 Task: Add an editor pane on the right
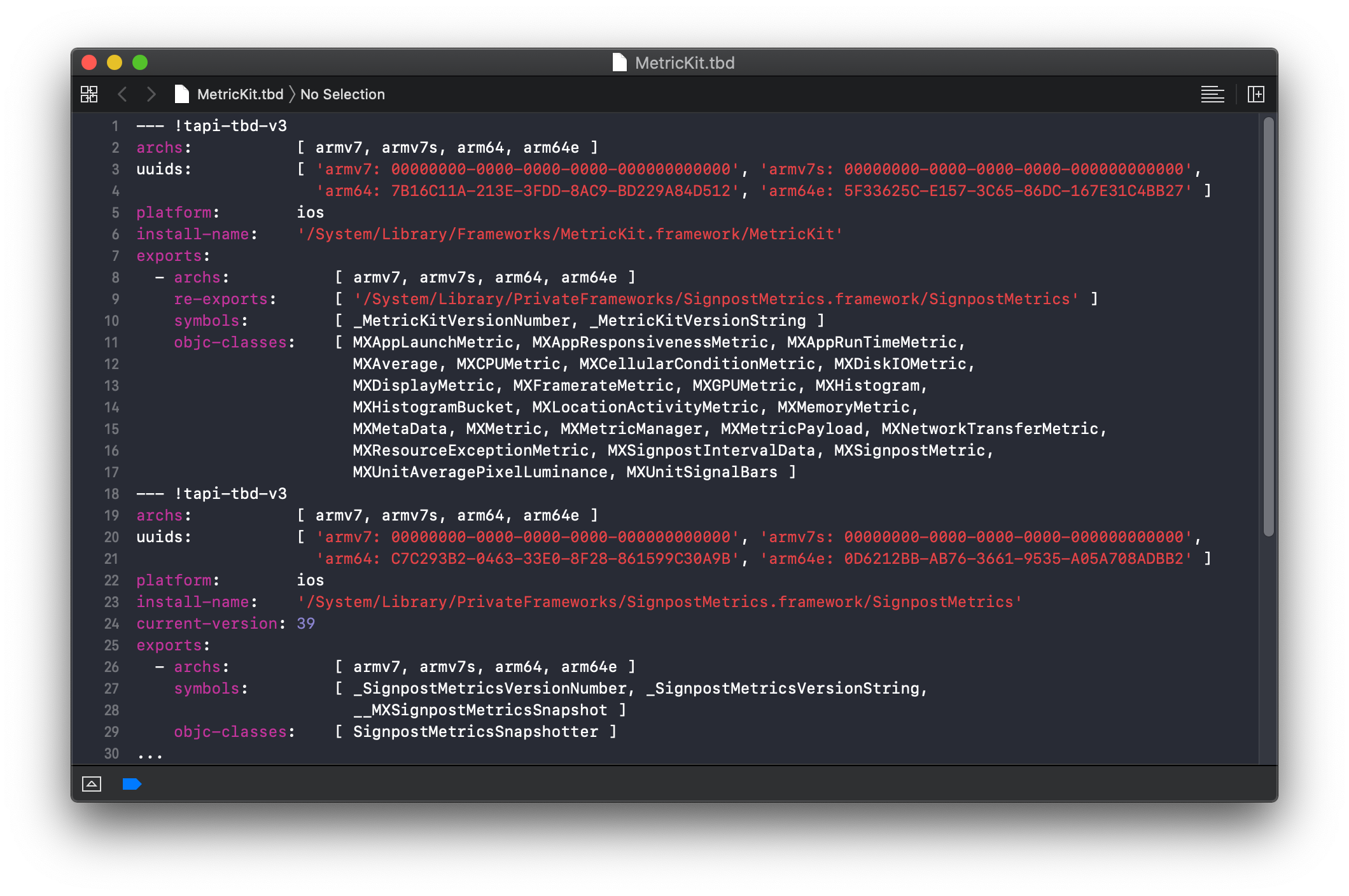coord(1256,94)
